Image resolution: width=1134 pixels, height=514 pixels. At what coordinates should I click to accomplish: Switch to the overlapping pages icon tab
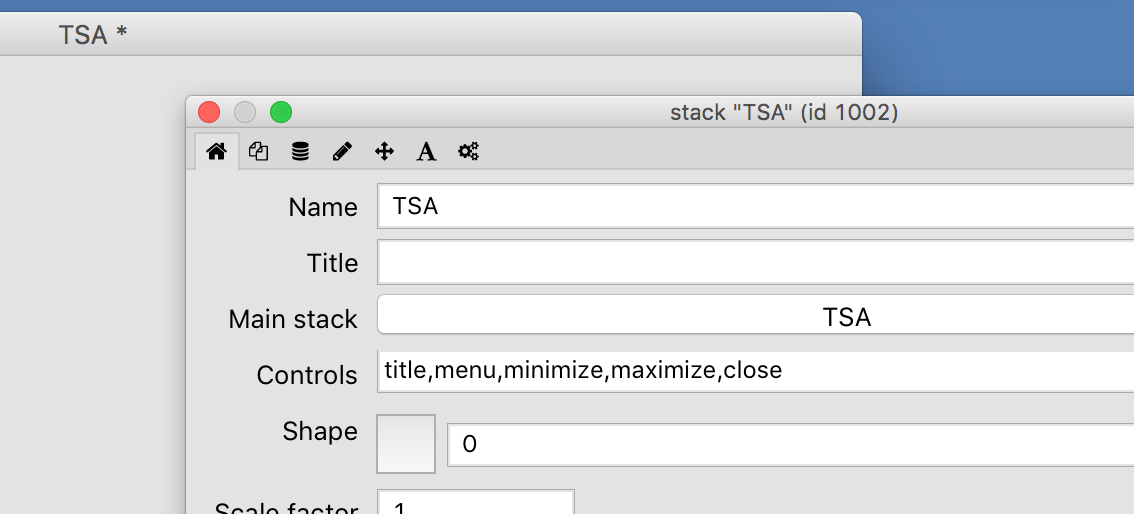(258, 152)
